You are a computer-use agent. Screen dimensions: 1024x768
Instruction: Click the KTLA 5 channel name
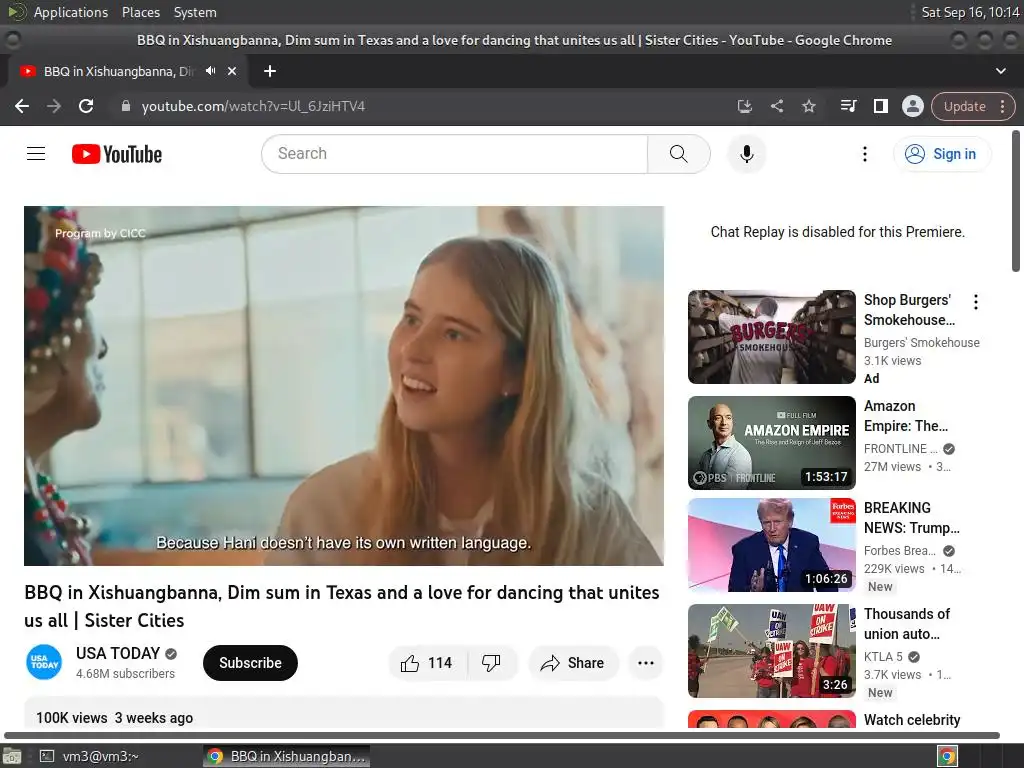[x=883, y=657]
